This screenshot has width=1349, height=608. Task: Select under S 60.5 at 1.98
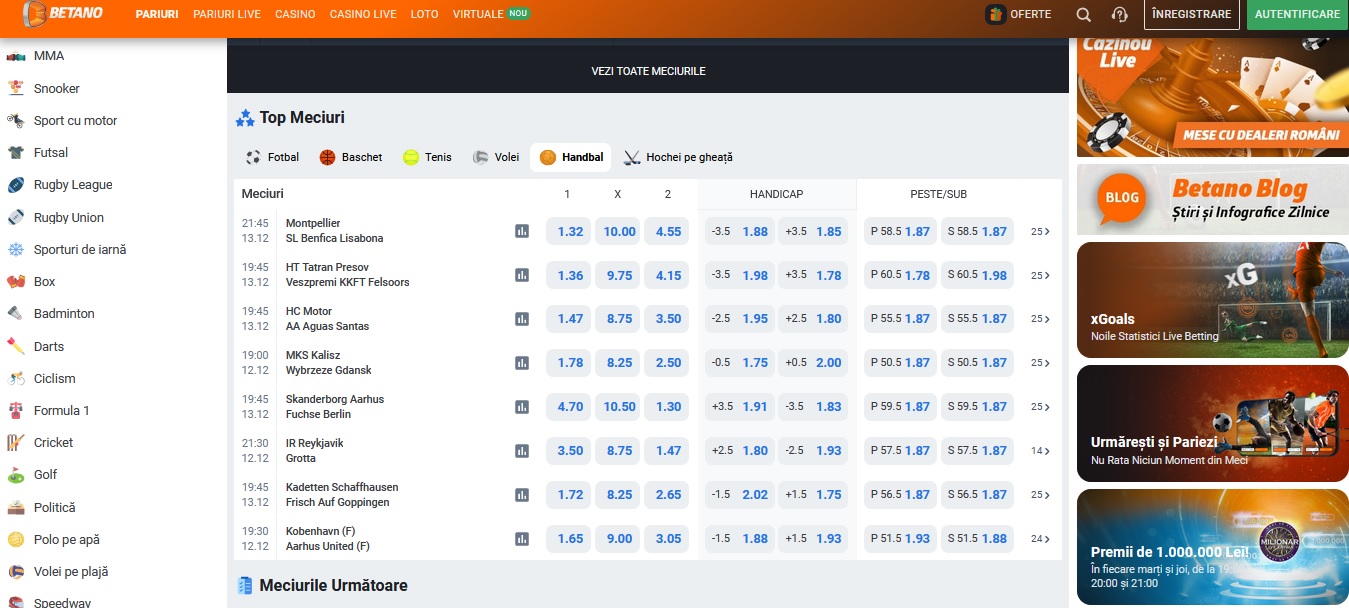pos(977,275)
